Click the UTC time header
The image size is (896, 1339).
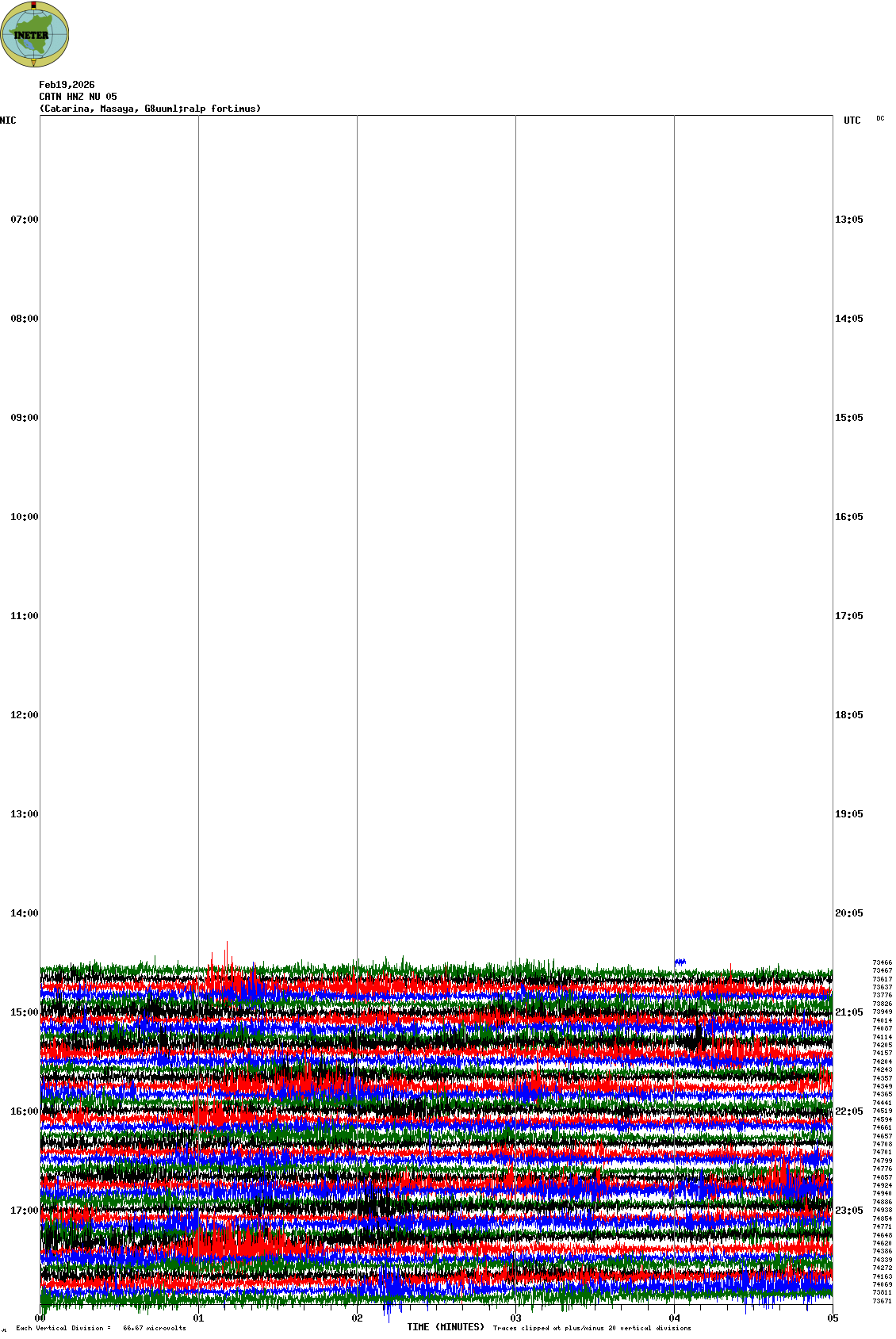(x=852, y=121)
